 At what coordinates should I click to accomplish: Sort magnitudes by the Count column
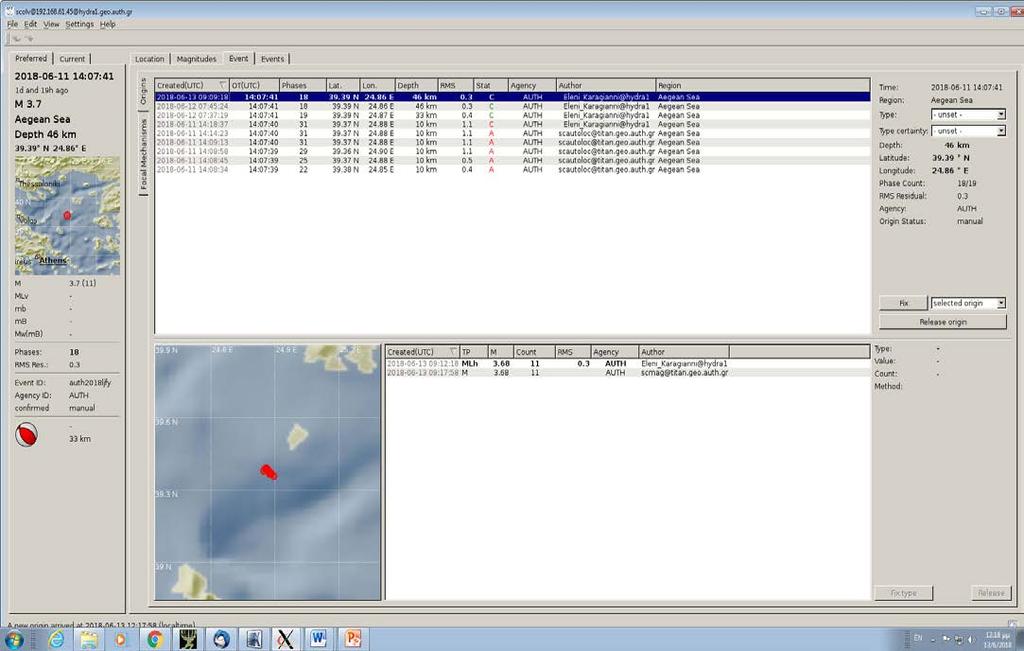(x=534, y=352)
